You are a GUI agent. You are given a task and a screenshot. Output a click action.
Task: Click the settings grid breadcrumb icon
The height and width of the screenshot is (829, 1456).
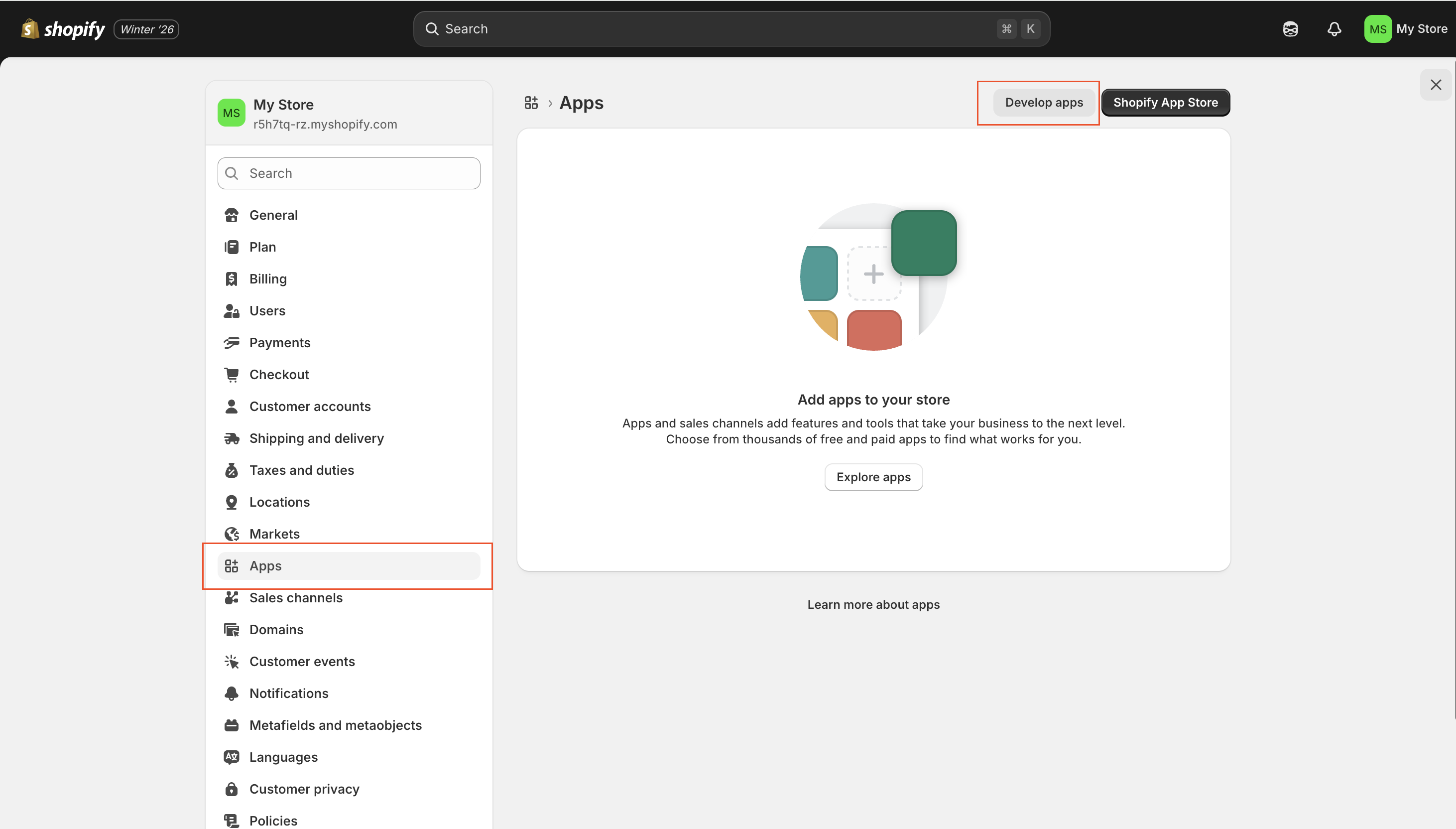[x=531, y=103]
